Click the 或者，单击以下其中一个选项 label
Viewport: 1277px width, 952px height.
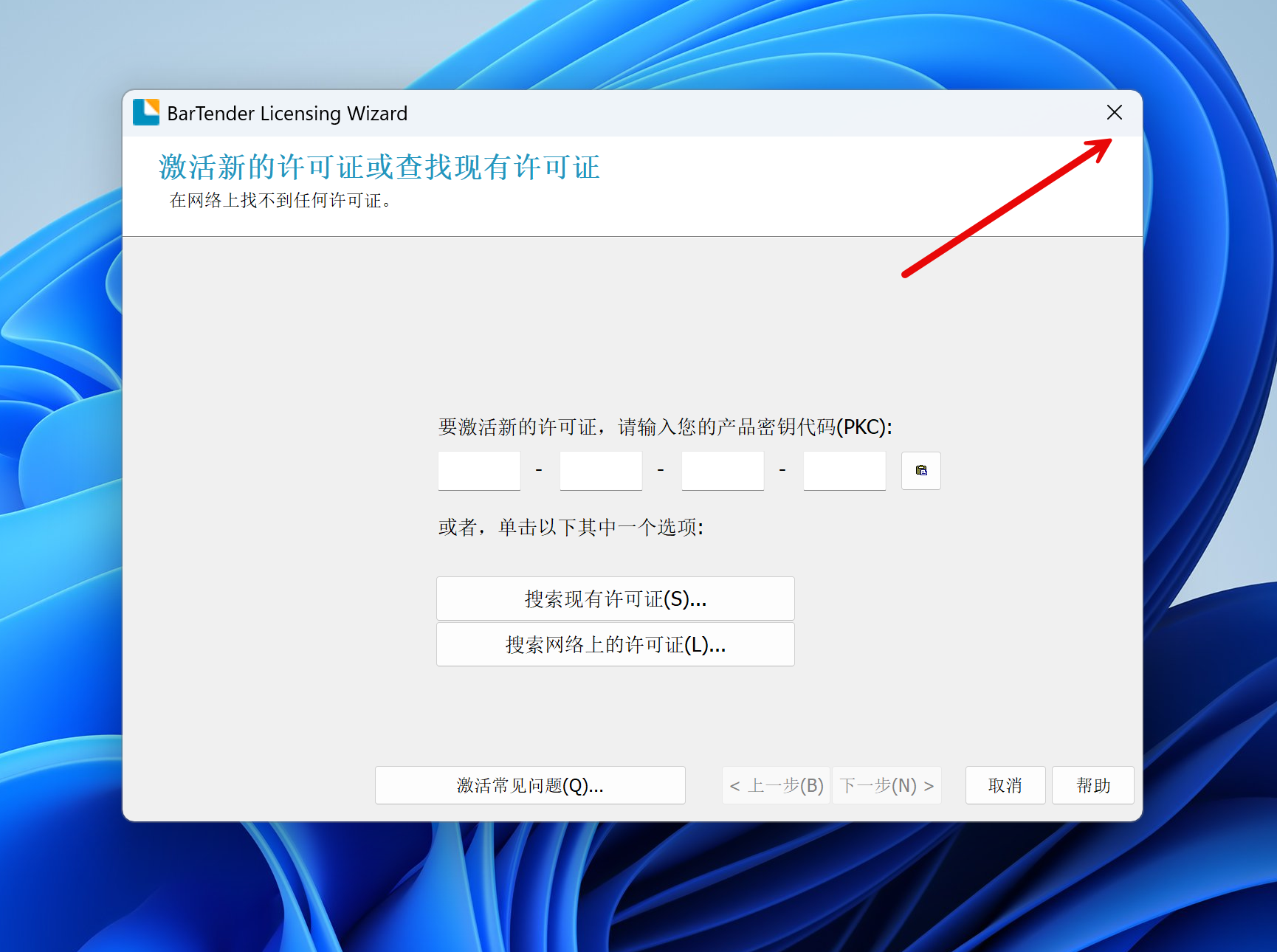coord(571,528)
